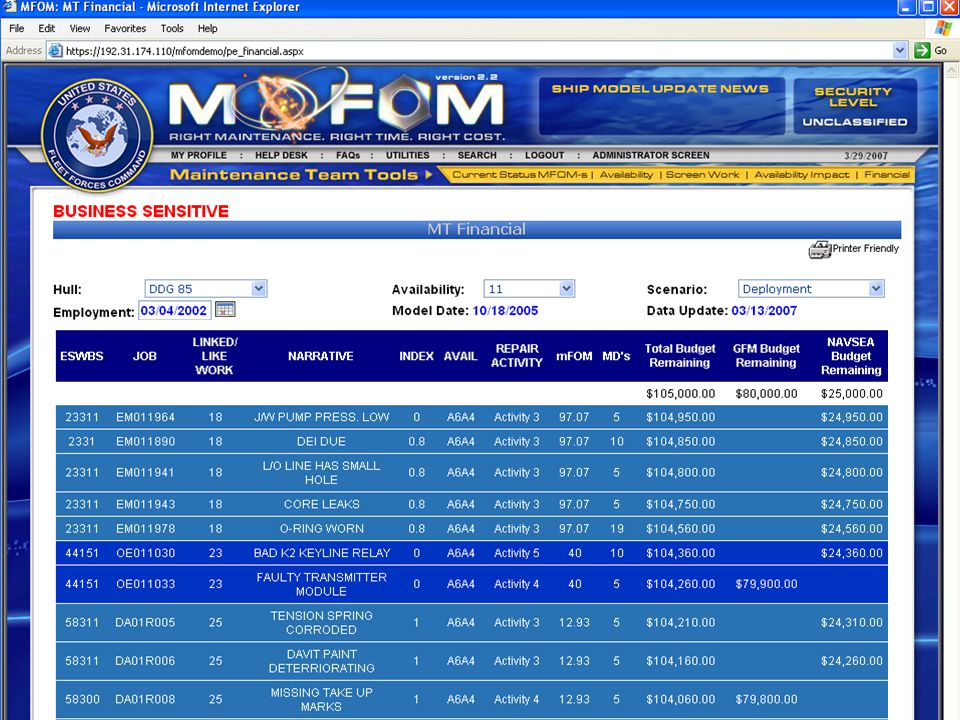Click the browser address URL field
The image size is (960, 720).
click(478, 51)
